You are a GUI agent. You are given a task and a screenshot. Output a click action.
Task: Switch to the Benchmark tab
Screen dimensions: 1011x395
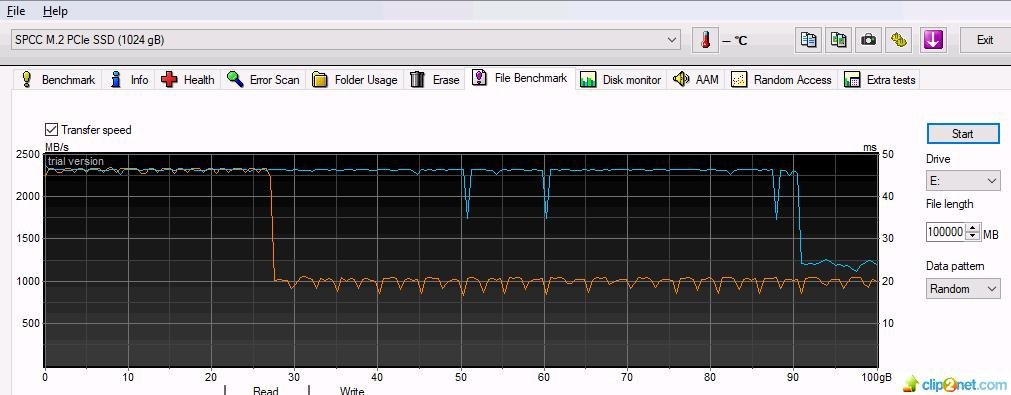(x=58, y=80)
